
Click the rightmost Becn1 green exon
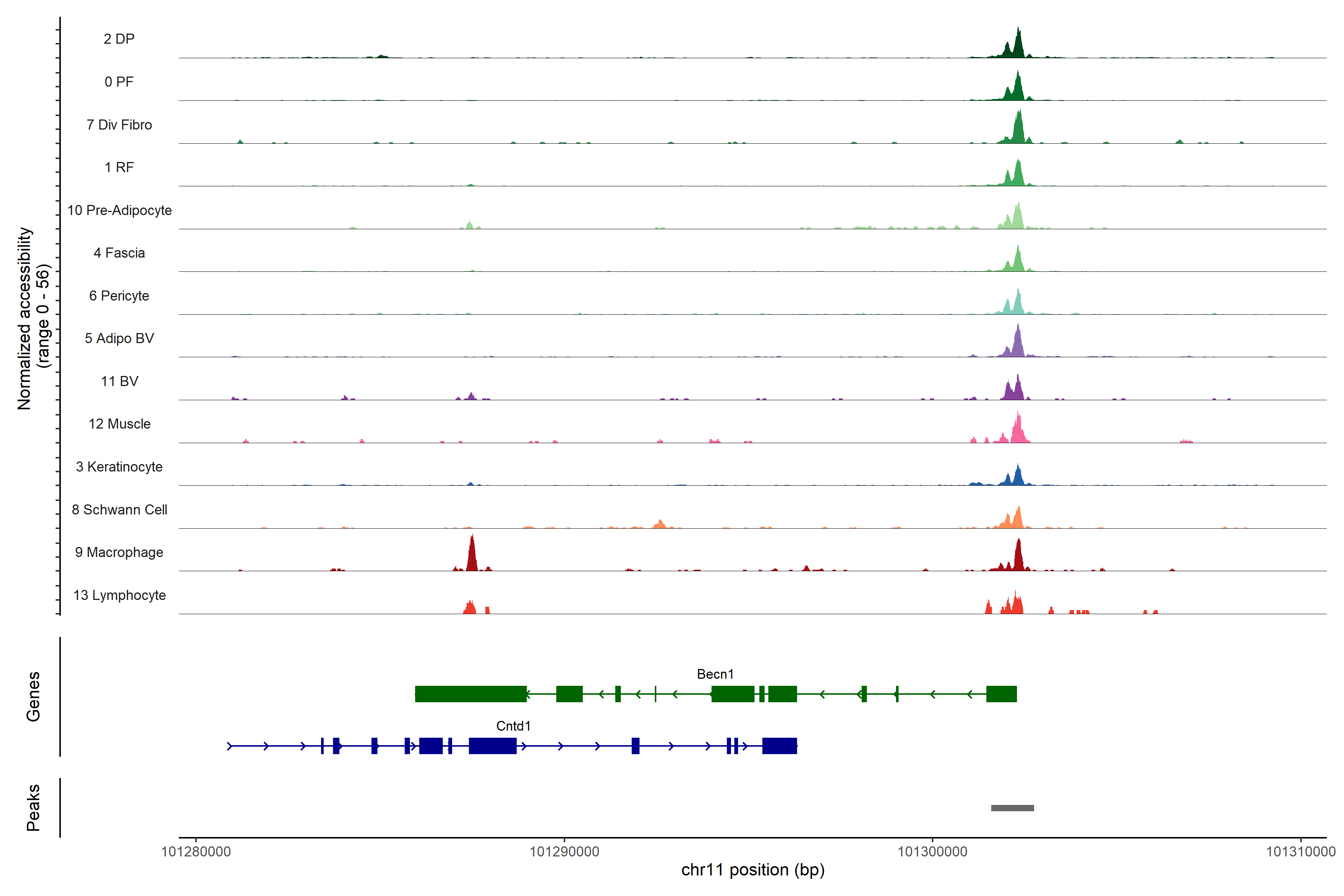coord(1001,694)
